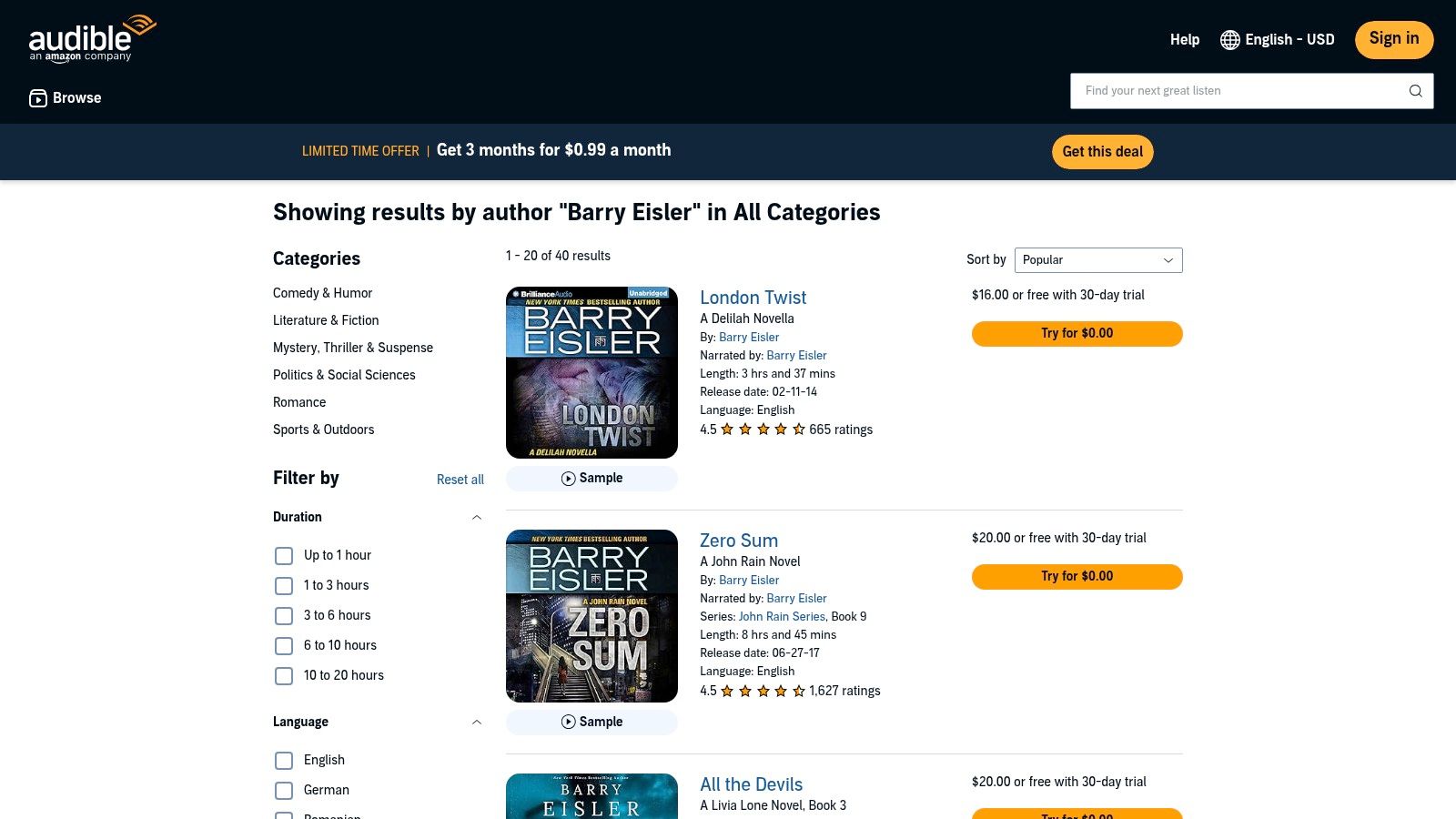Open the London Twist cover image
This screenshot has width=1456, height=819.
[x=591, y=372]
